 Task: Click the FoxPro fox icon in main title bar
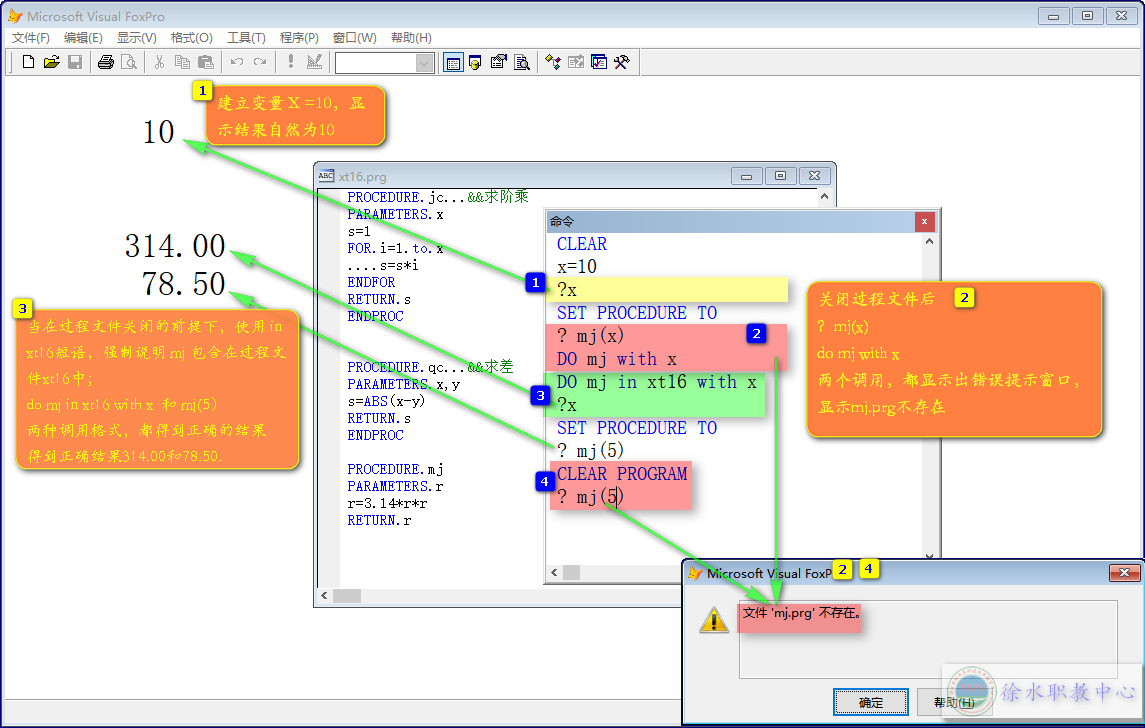click(x=15, y=16)
